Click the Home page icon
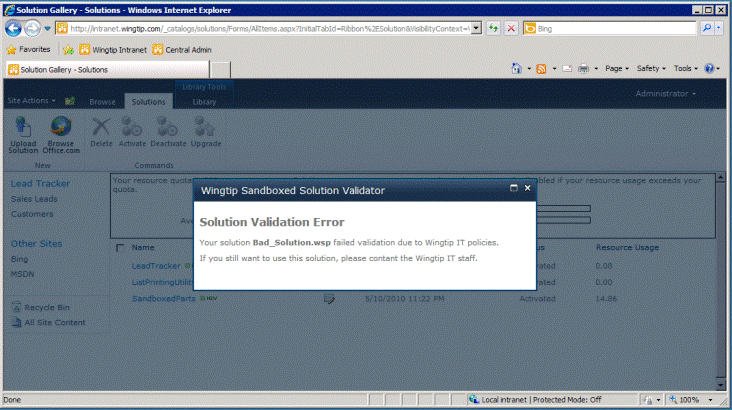Screen dimensions: 732x410 point(516,69)
